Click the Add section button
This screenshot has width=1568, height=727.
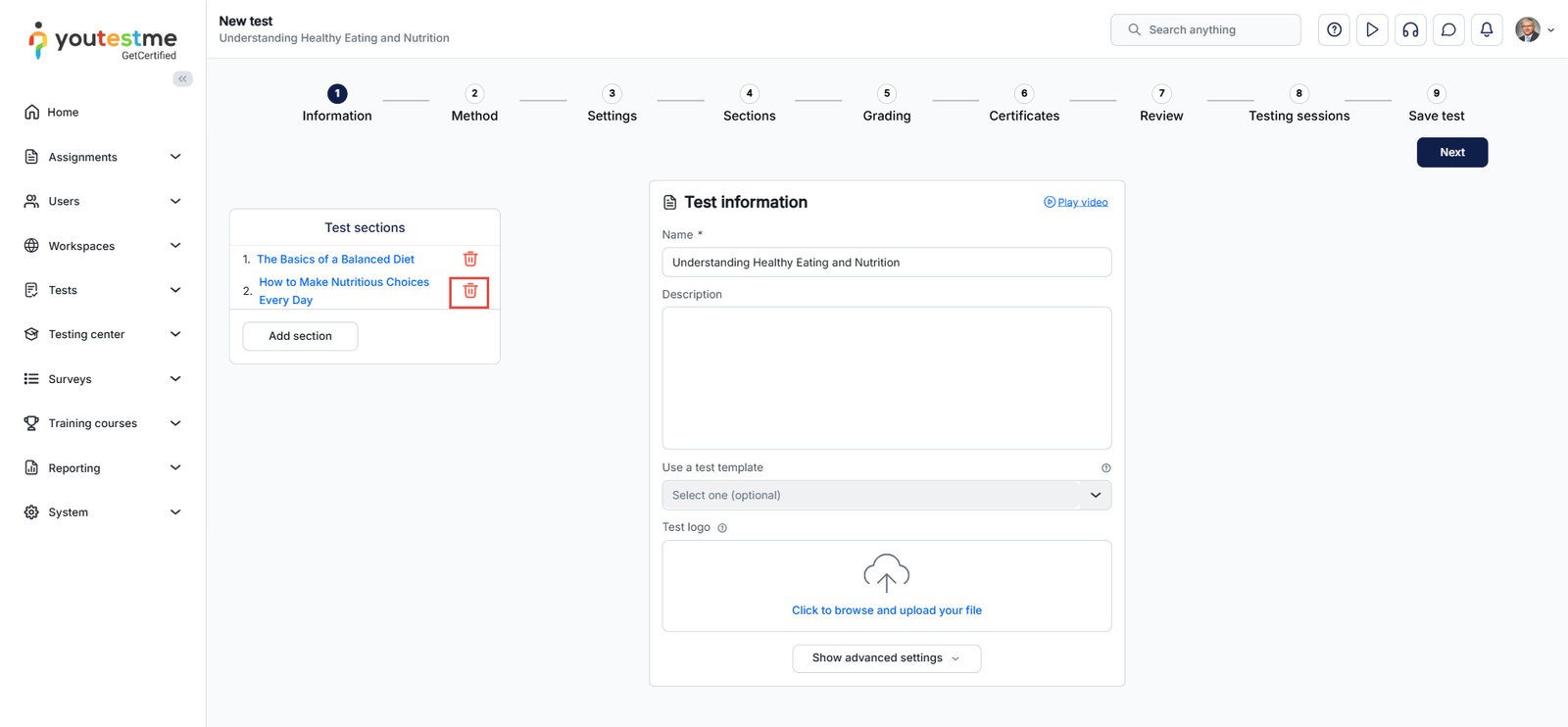click(x=300, y=336)
